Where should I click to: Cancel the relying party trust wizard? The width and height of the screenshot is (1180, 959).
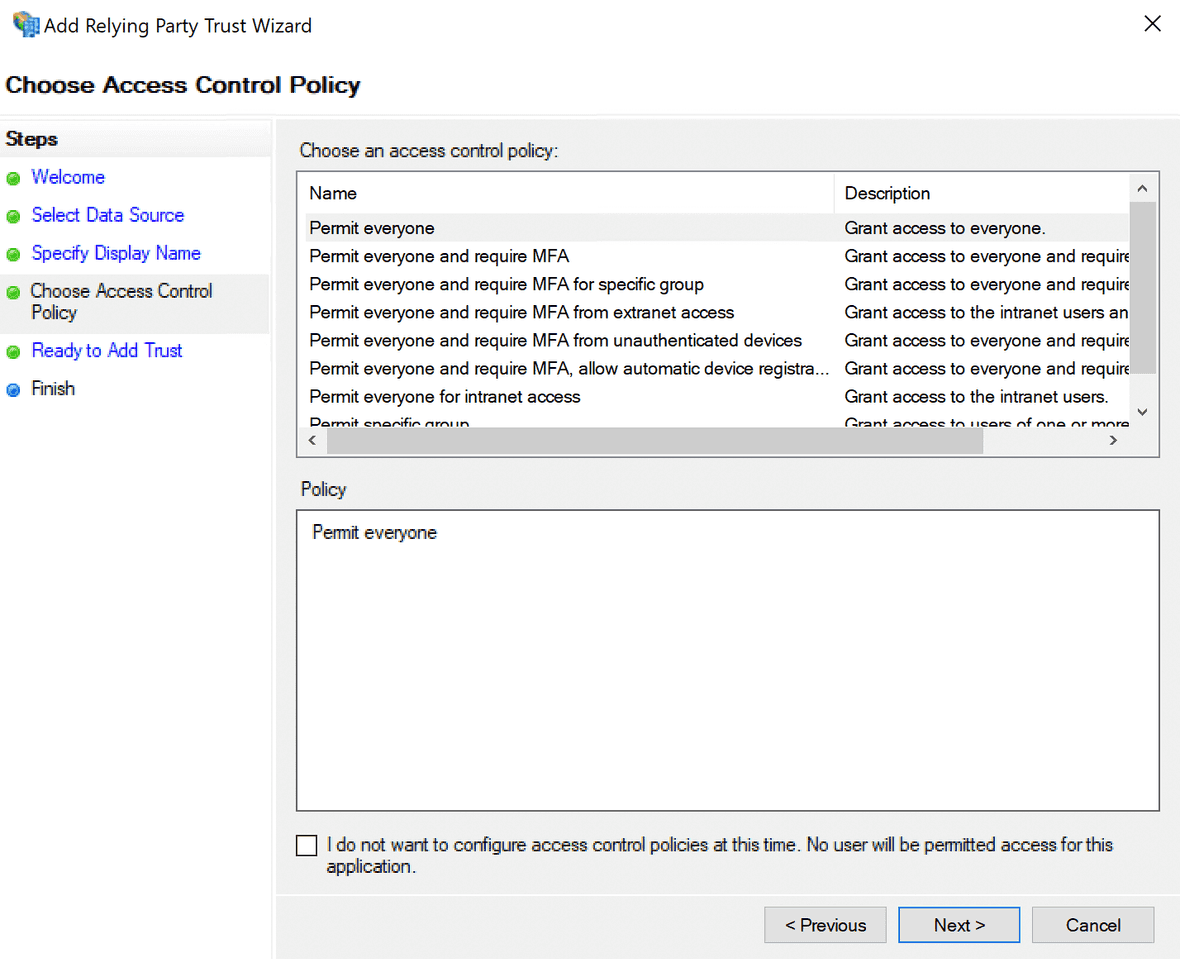[x=1093, y=925]
